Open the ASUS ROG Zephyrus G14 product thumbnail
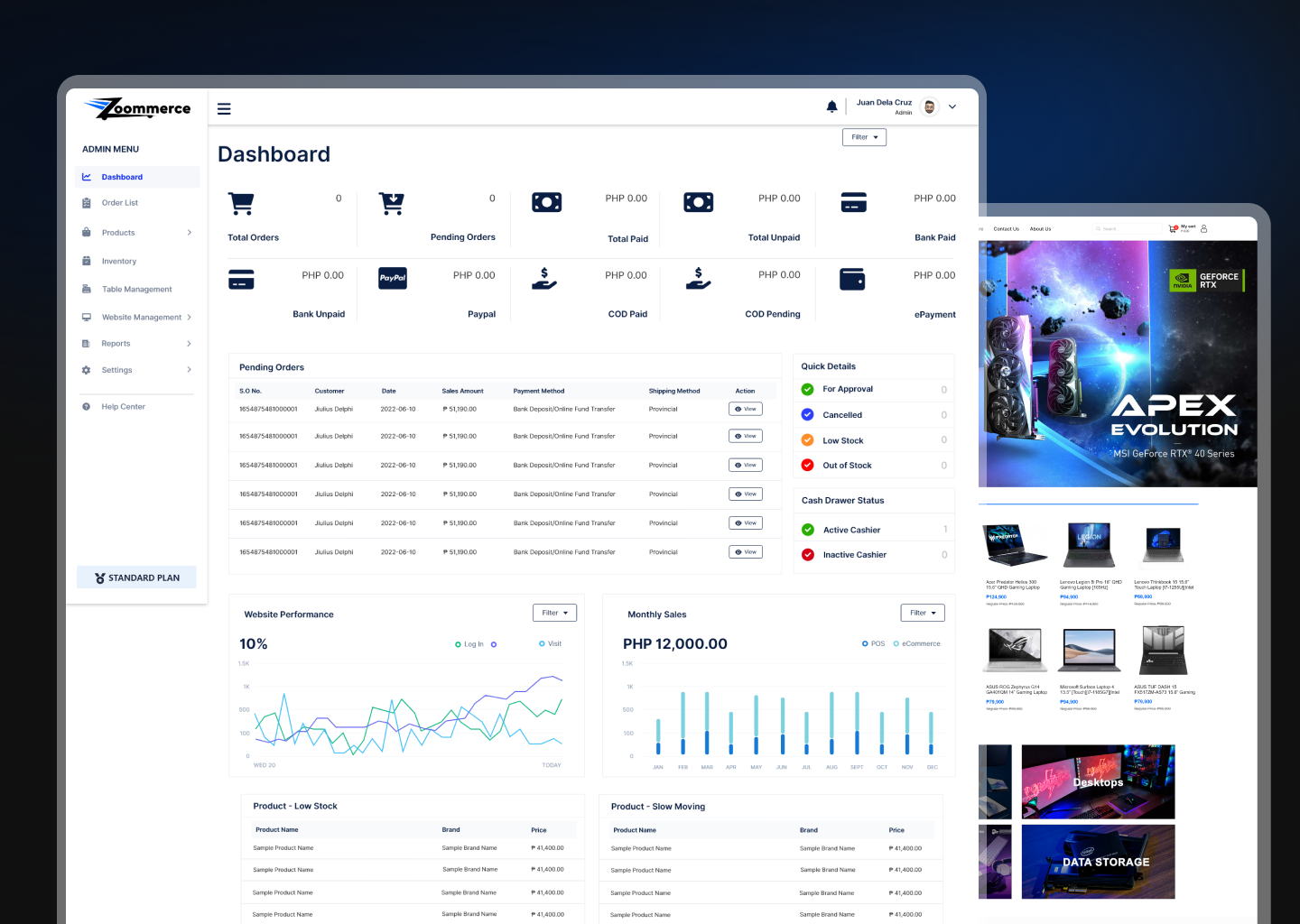Image resolution: width=1300 pixels, height=924 pixels. (1016, 650)
